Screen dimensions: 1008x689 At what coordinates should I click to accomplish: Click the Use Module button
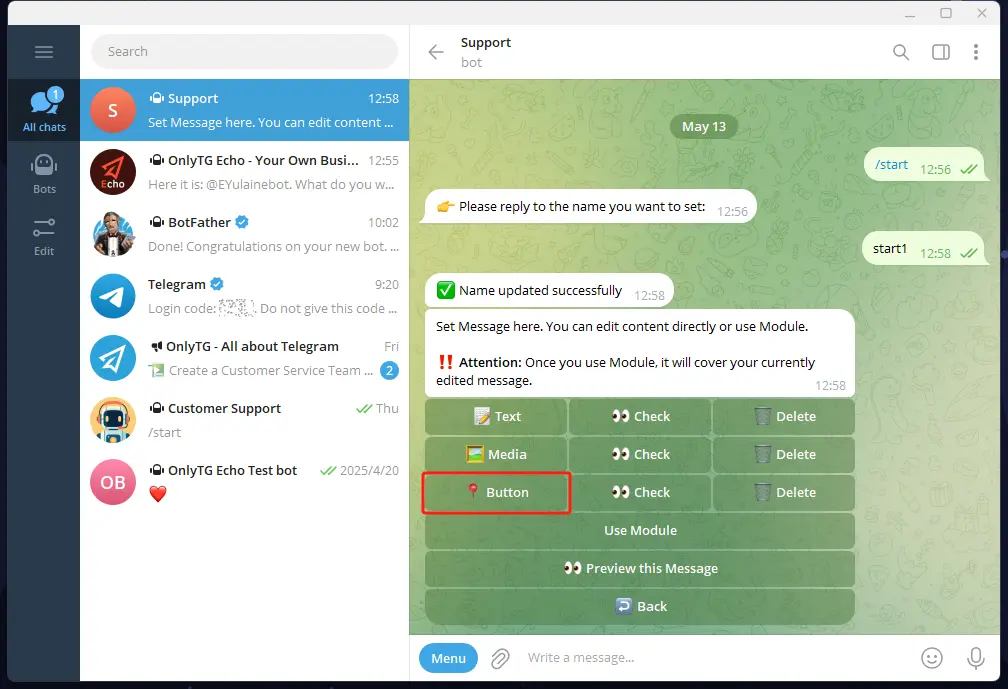(x=640, y=530)
